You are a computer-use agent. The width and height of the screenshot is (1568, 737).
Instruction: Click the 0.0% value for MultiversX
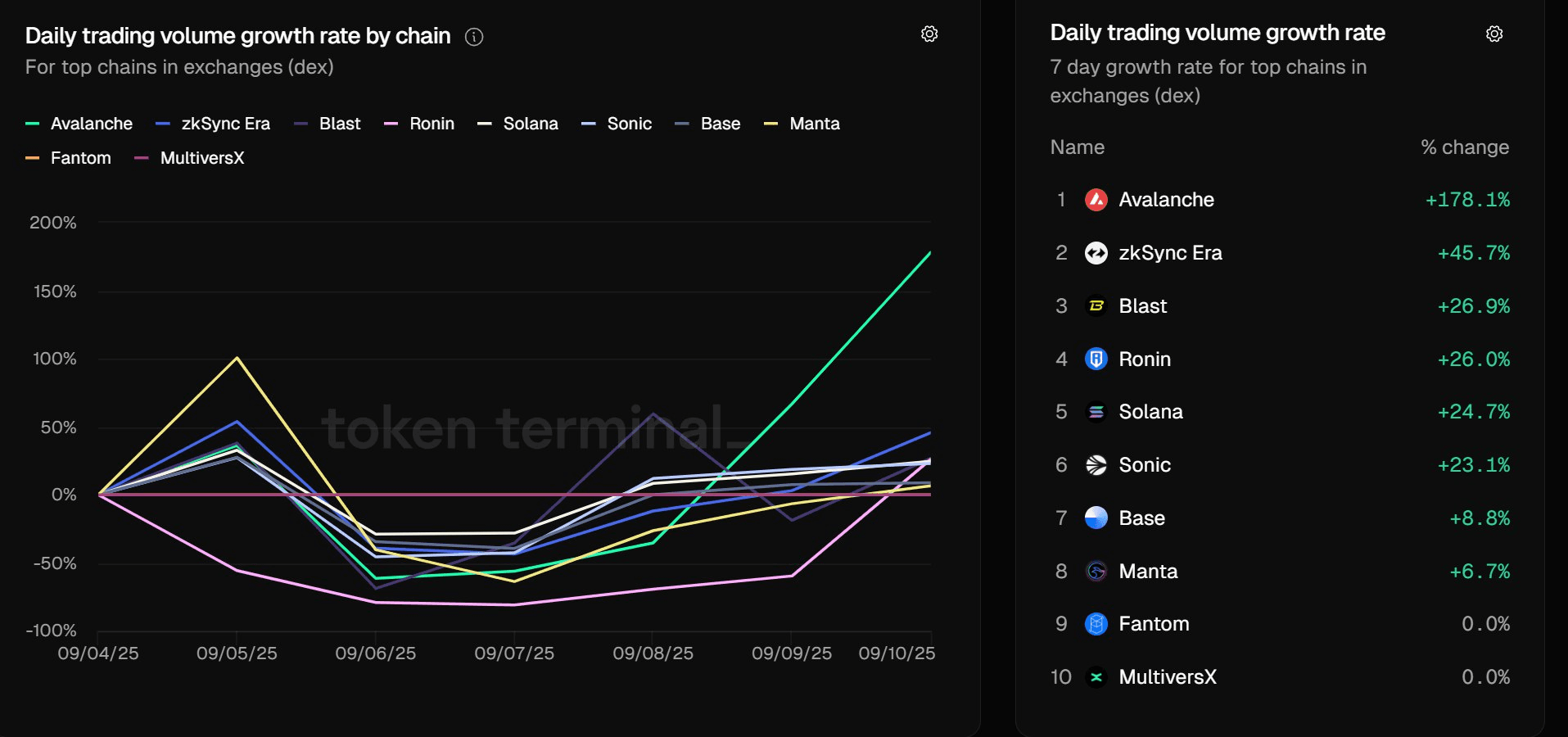coord(1486,677)
